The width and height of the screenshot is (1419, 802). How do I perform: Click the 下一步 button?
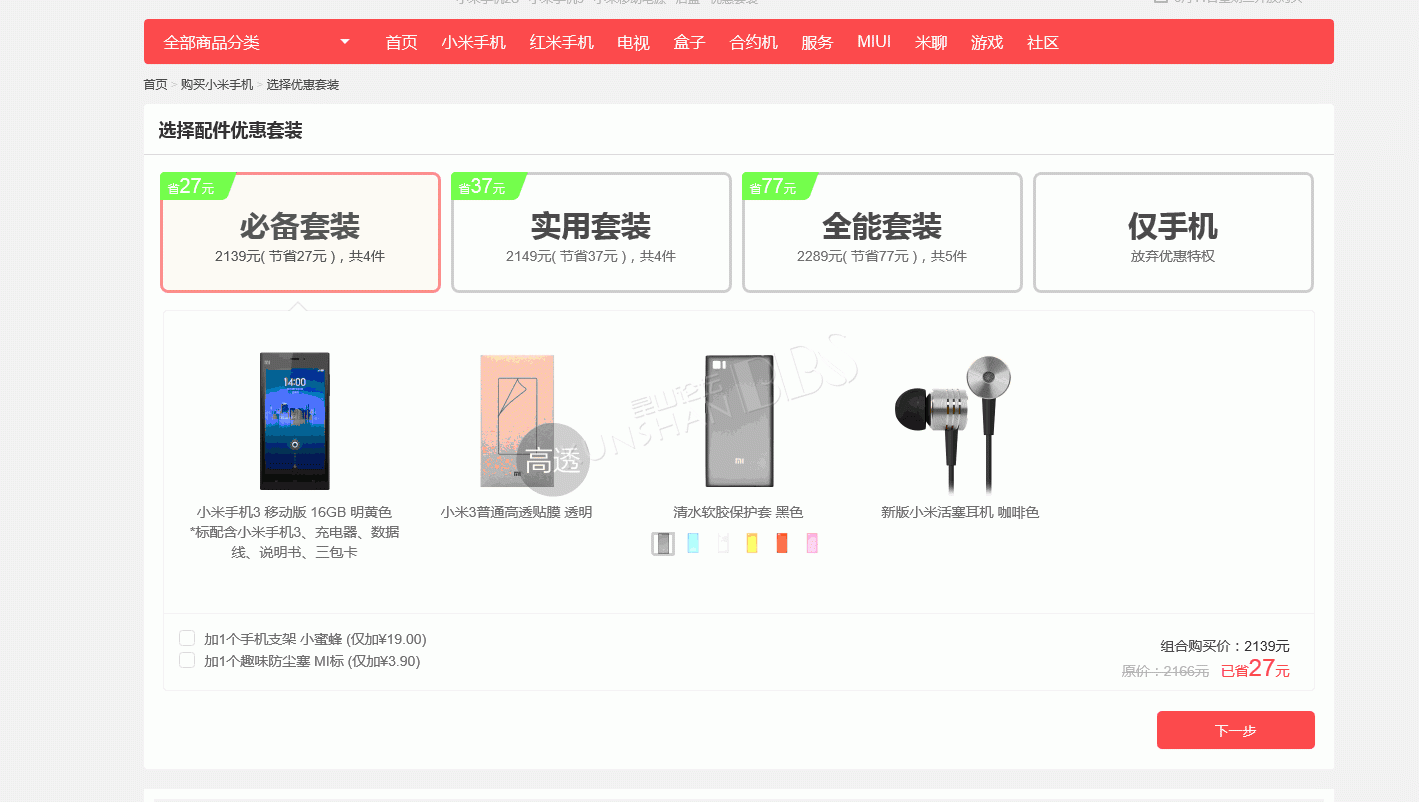(1235, 730)
